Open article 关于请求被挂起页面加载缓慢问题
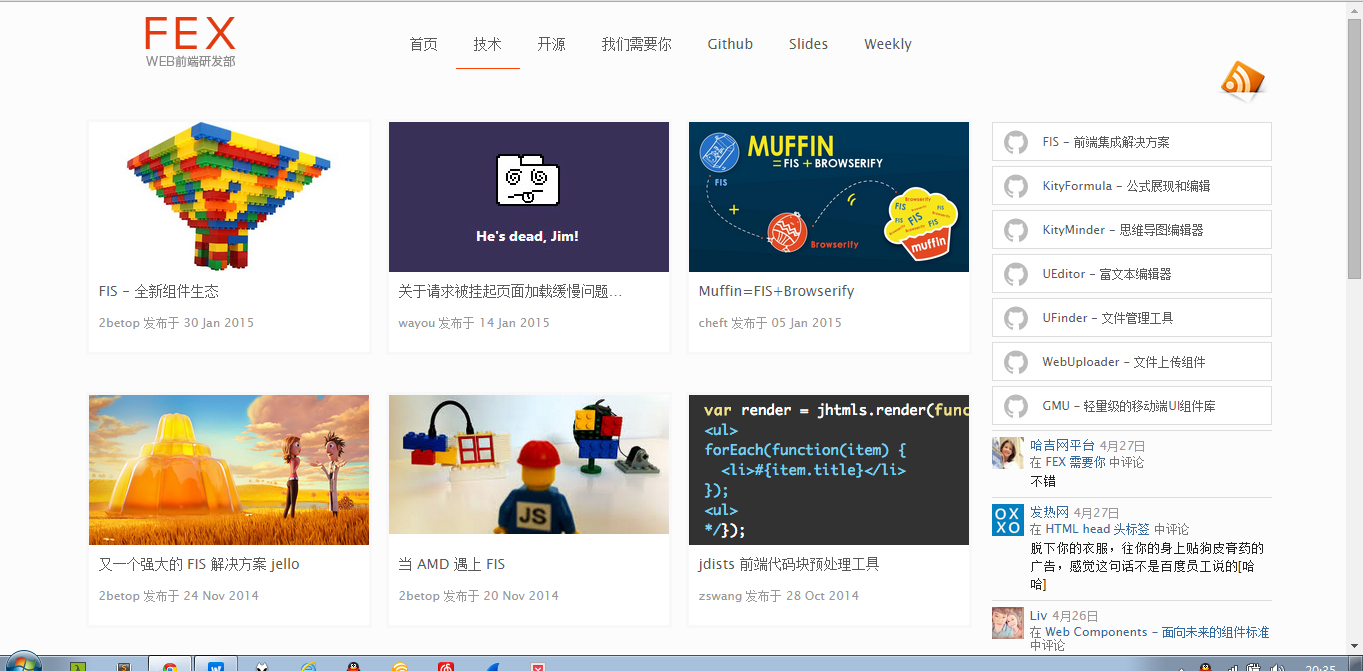This screenshot has height=671, width=1363. pos(510,291)
